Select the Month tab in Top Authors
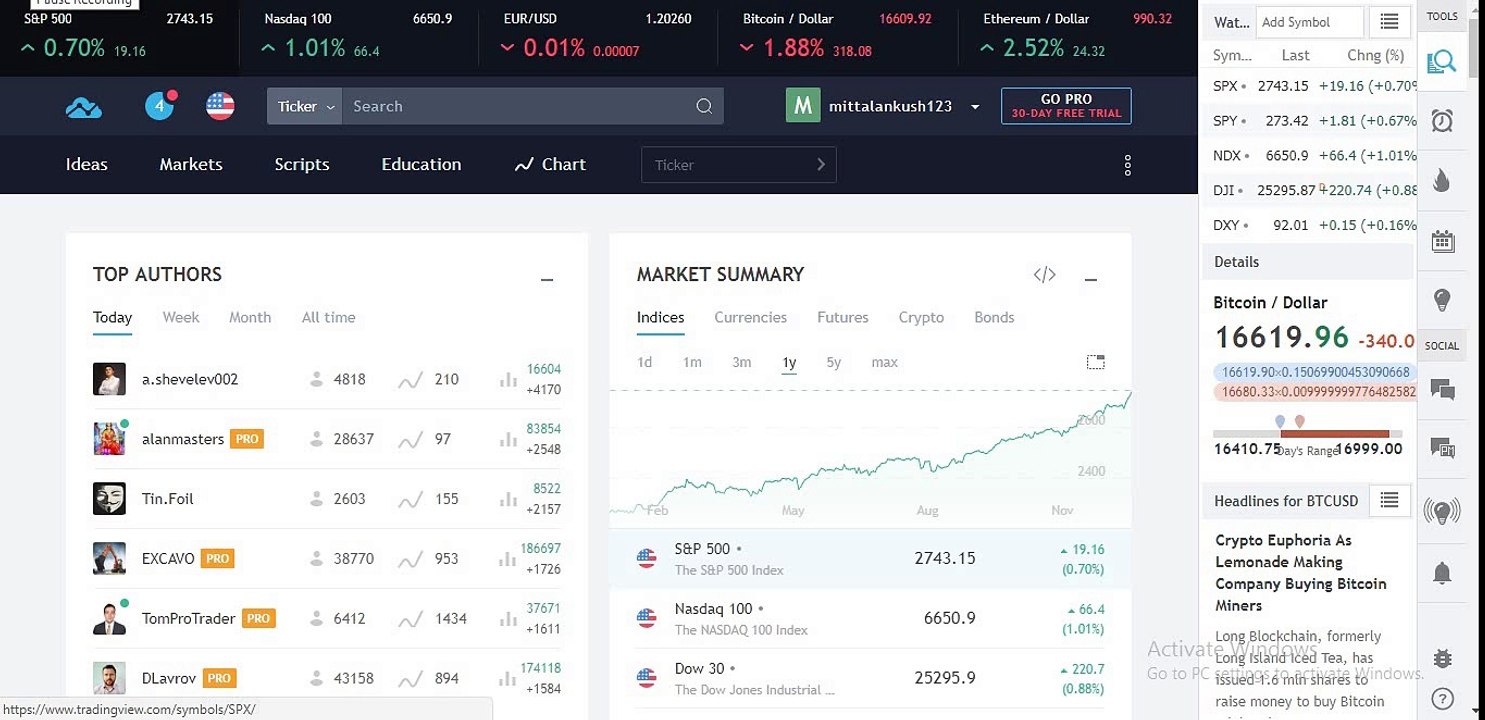This screenshot has height=720, width=1485. [x=250, y=317]
